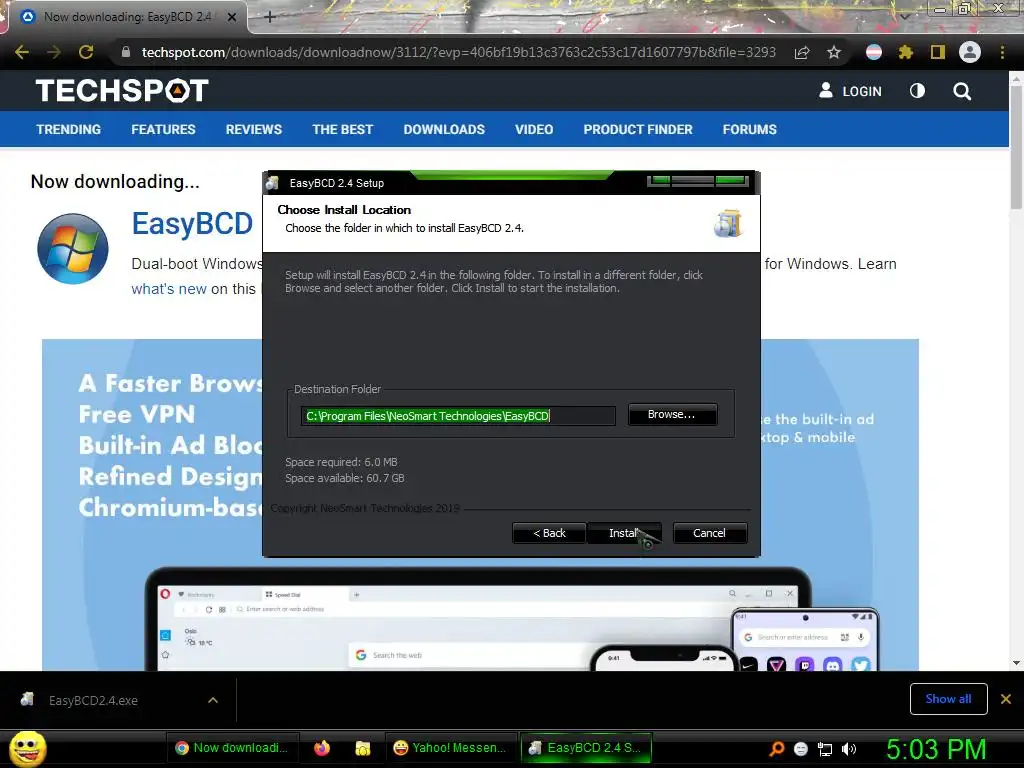This screenshot has height=768, width=1024.
Task: Click the scrollbar down arrow
Action: pos(1016,663)
